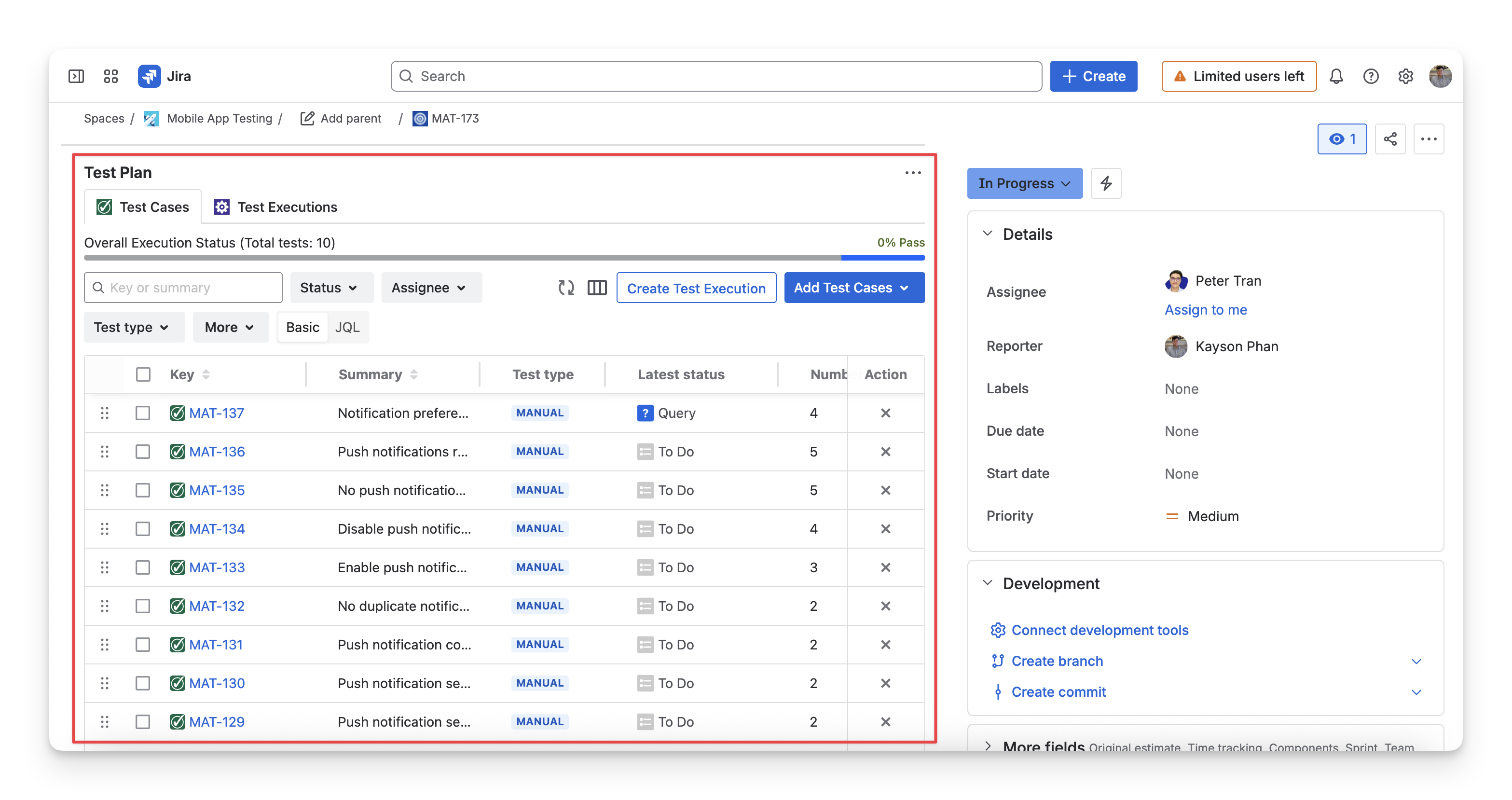Toggle the watch eye button
Viewport: 1512px width, 800px height.
(1342, 139)
